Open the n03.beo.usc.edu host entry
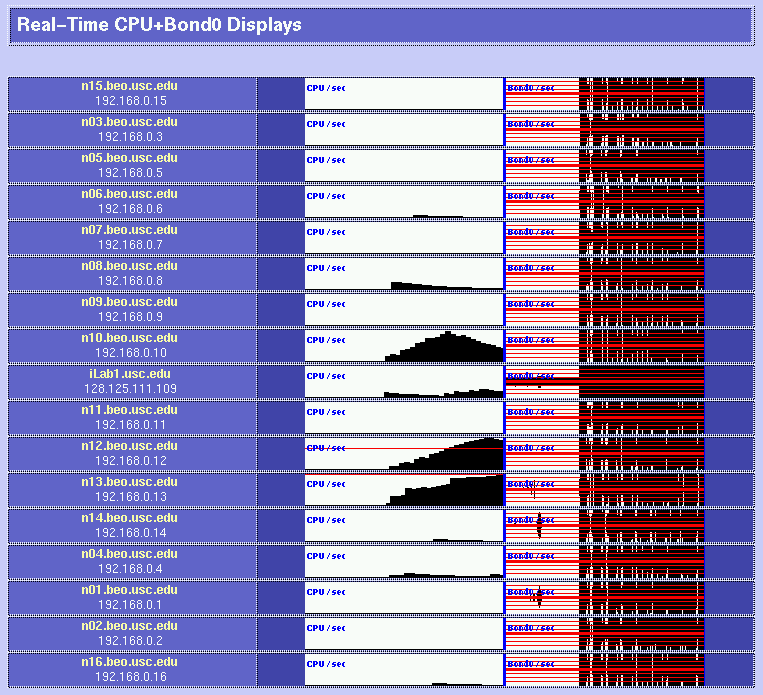The image size is (763, 695). (130, 122)
